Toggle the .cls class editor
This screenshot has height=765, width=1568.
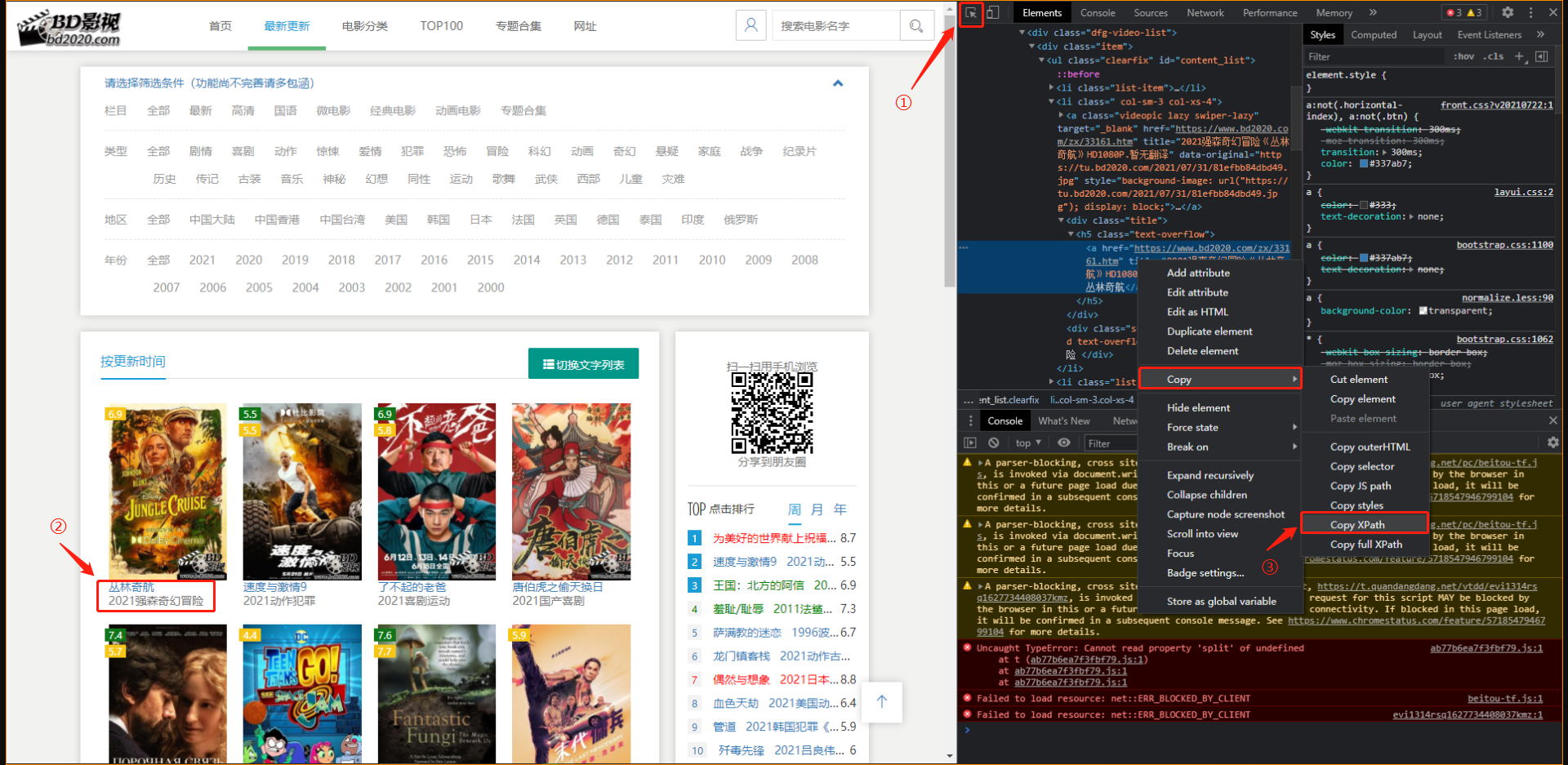click(1494, 56)
